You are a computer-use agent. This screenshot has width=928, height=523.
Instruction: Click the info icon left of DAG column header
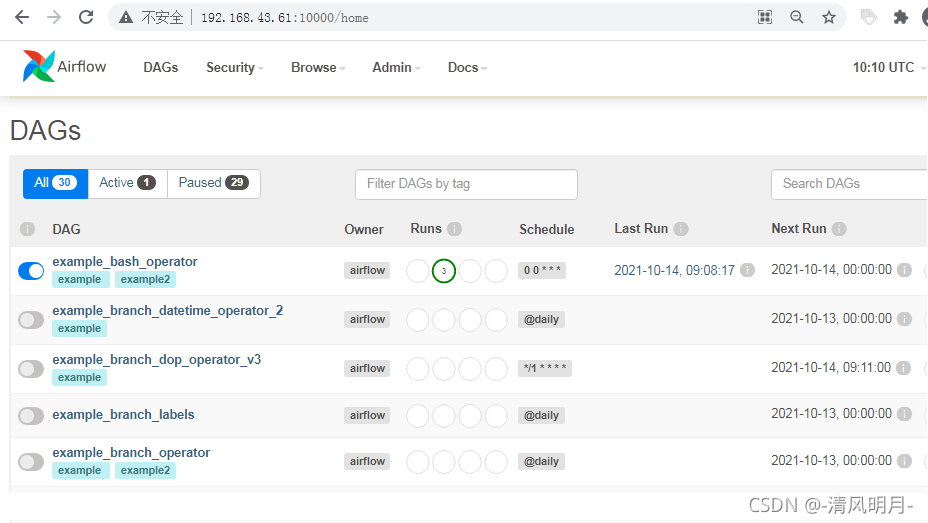point(27,229)
